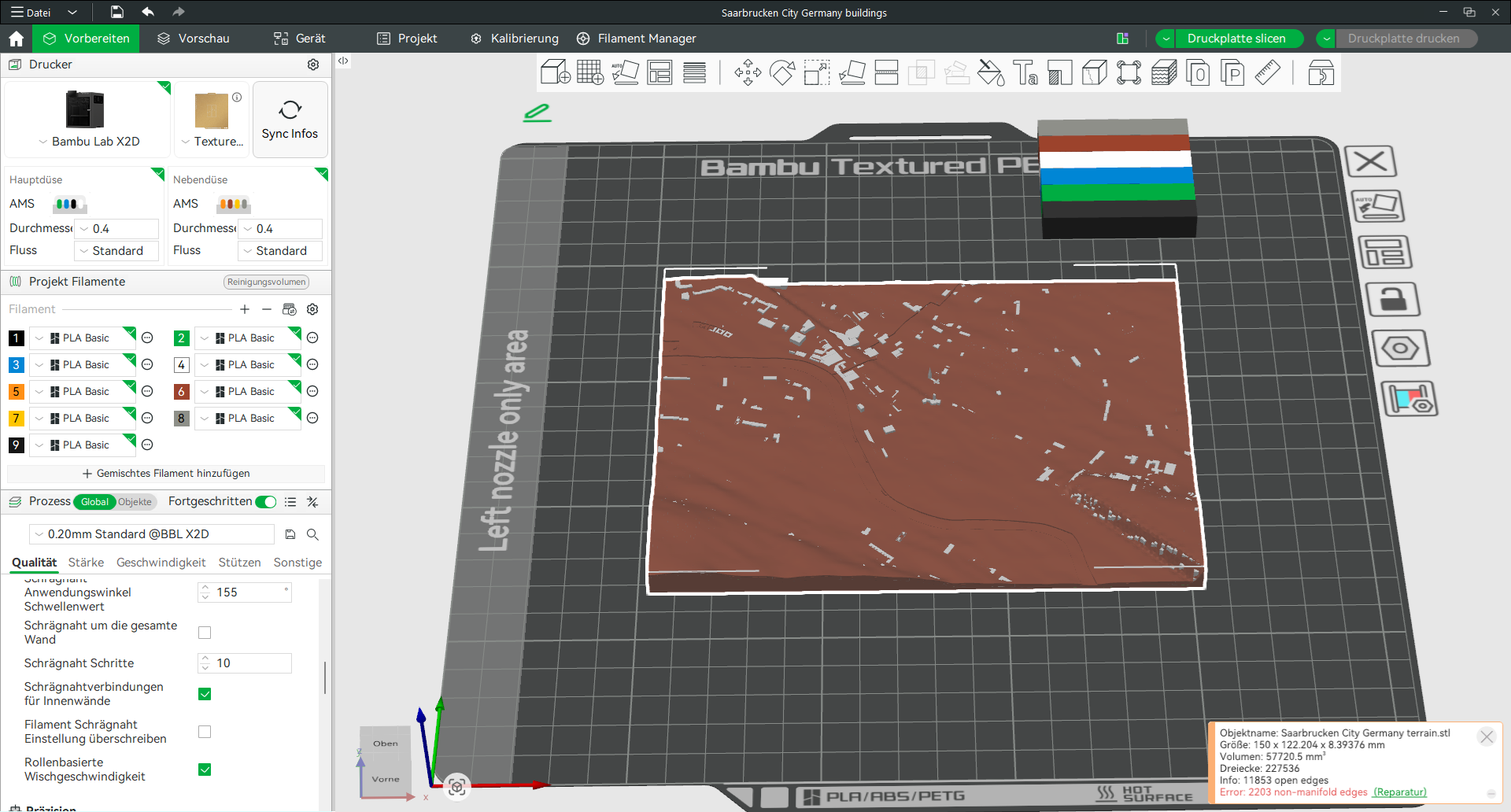
Task: Select the Move tool
Action: pyautogui.click(x=748, y=72)
